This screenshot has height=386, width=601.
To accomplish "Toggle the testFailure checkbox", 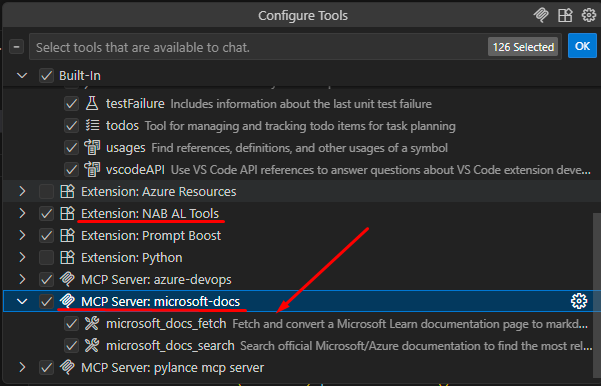I will pos(71,103).
